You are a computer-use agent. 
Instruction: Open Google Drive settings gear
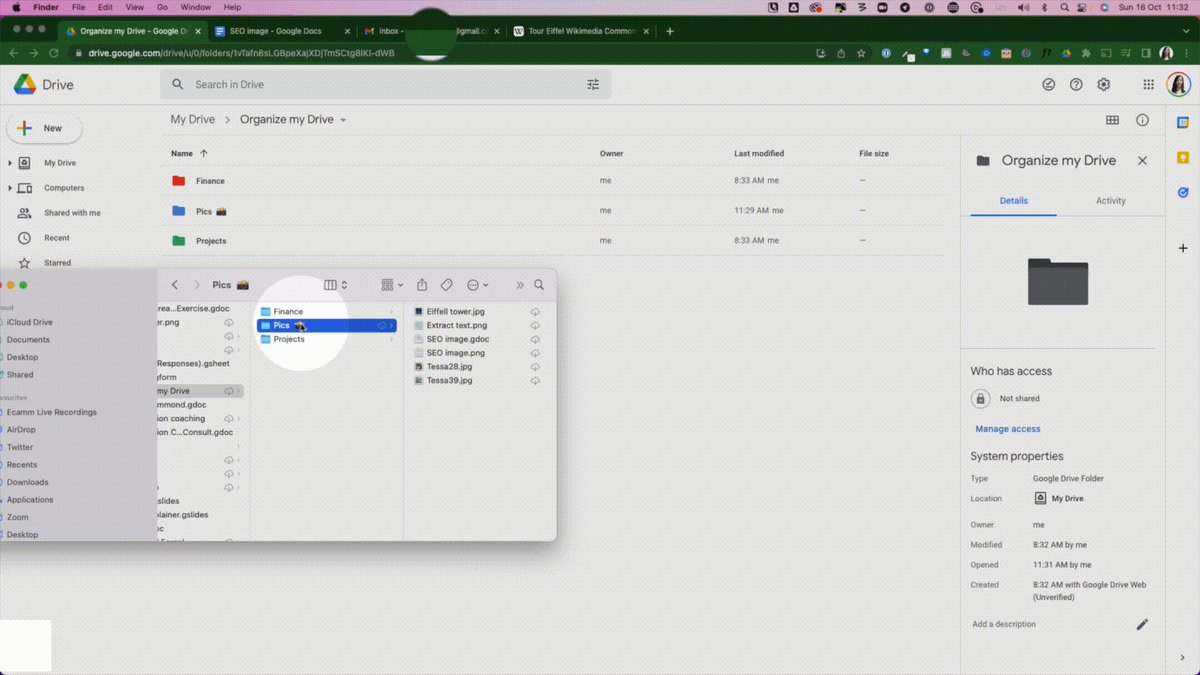click(x=1104, y=85)
